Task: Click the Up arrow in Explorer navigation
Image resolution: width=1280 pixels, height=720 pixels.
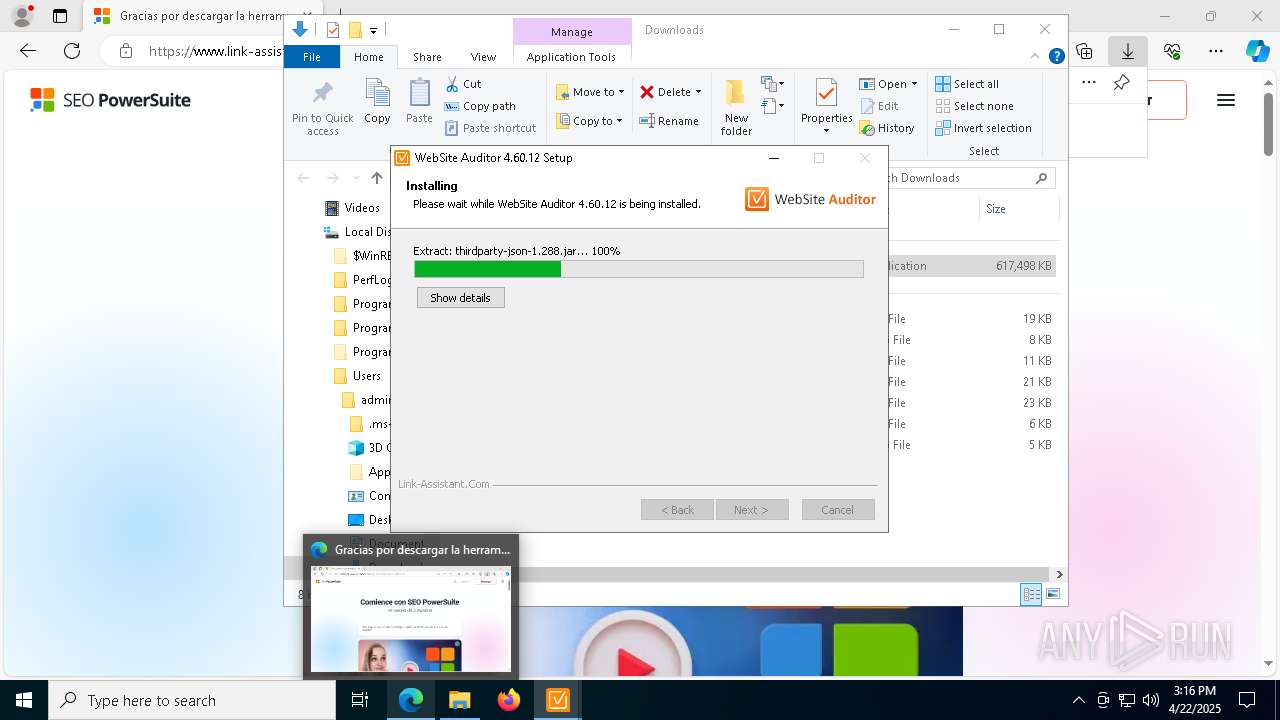Action: coord(377,178)
